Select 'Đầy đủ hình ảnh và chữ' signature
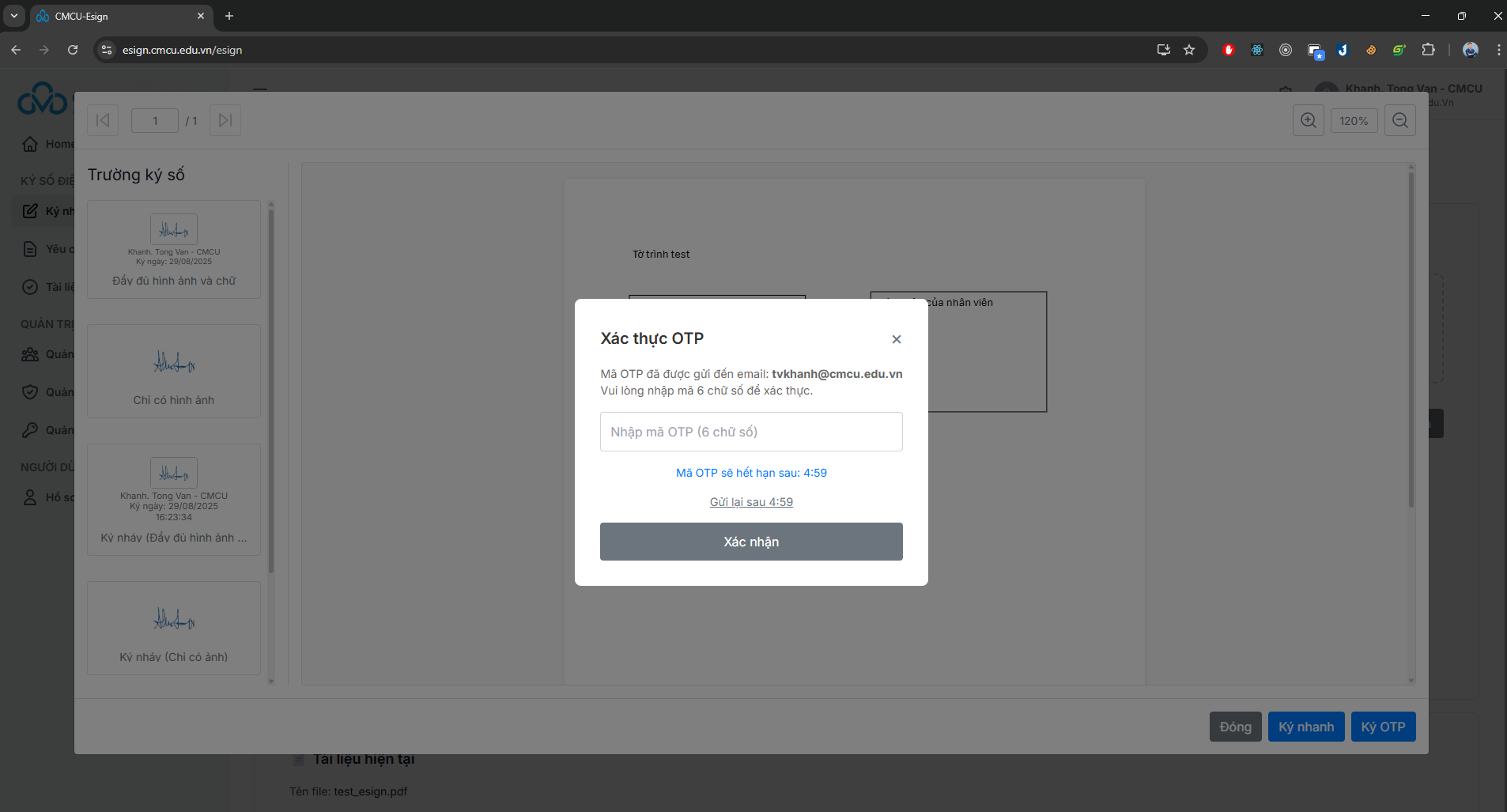The width and height of the screenshot is (1507, 812). [x=174, y=249]
